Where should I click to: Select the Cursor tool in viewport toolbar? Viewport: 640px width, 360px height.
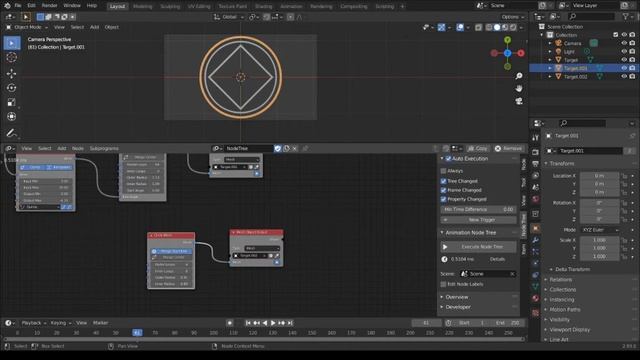[12, 58]
